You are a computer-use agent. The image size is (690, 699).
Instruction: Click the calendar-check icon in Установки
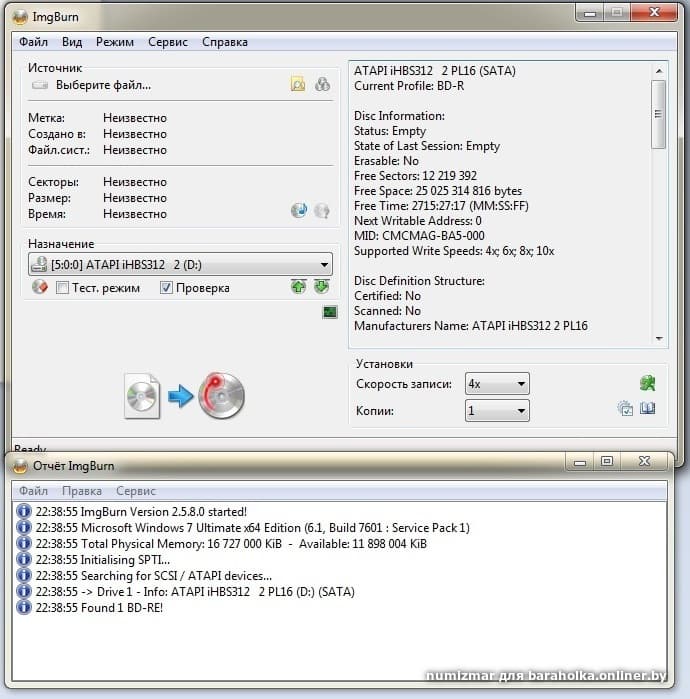click(x=625, y=408)
